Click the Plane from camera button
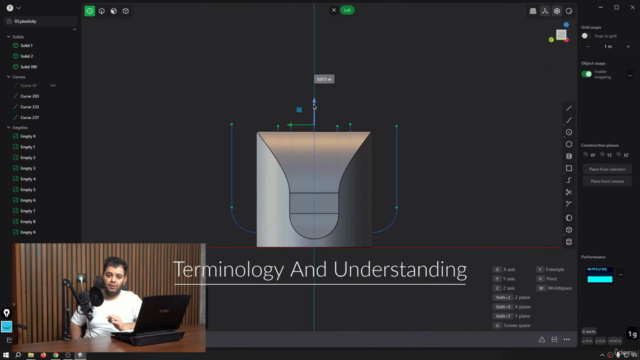The width and height of the screenshot is (640, 360). (x=607, y=181)
